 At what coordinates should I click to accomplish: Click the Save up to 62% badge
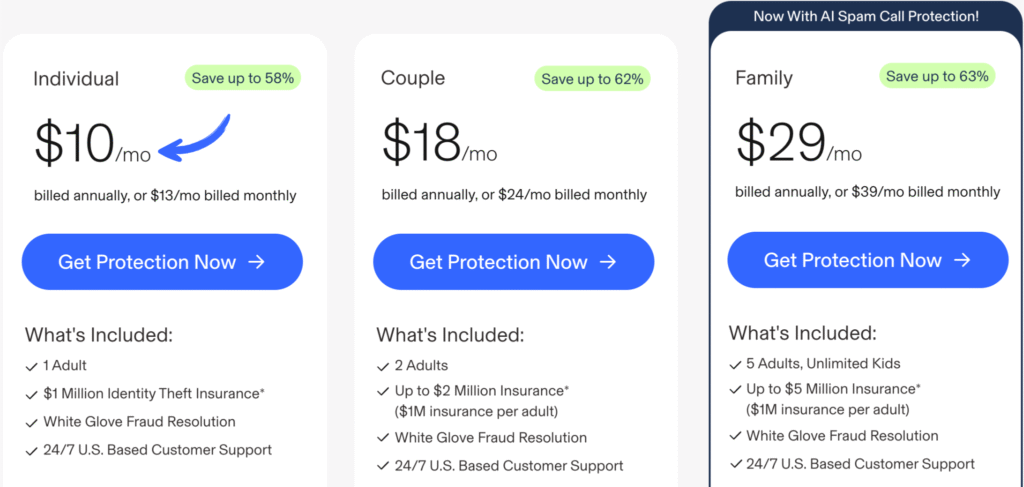(594, 78)
